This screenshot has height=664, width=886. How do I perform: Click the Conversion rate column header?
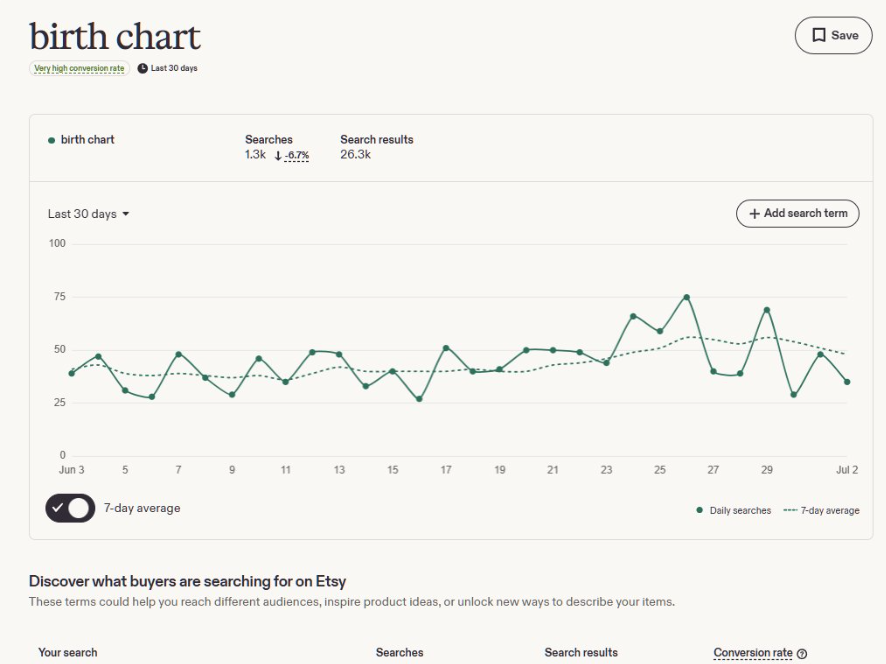(753, 653)
